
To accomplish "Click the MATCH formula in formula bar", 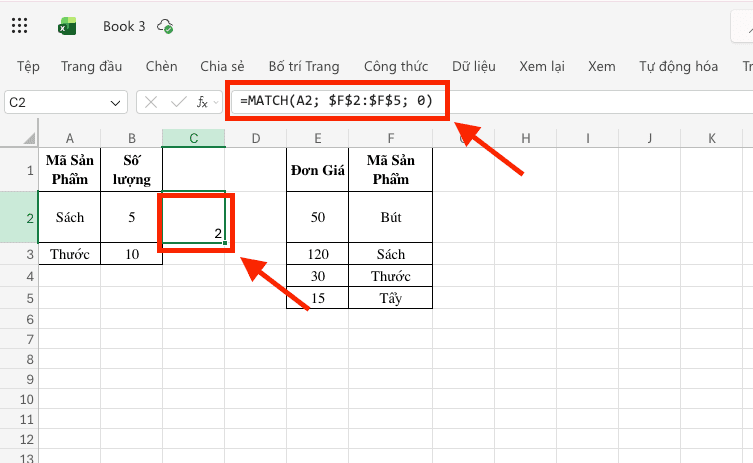I will click(337, 101).
